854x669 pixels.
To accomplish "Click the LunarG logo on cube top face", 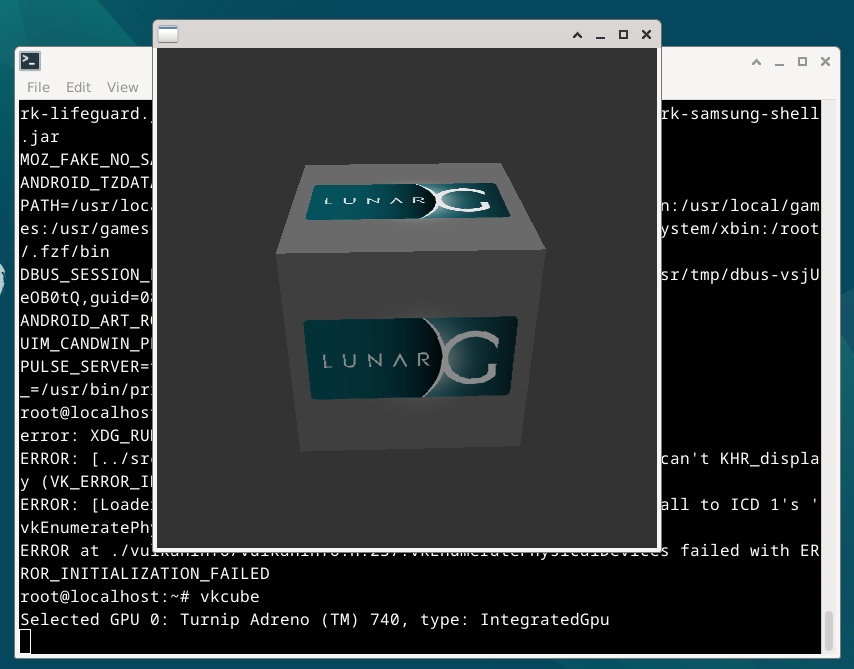I will pos(408,201).
